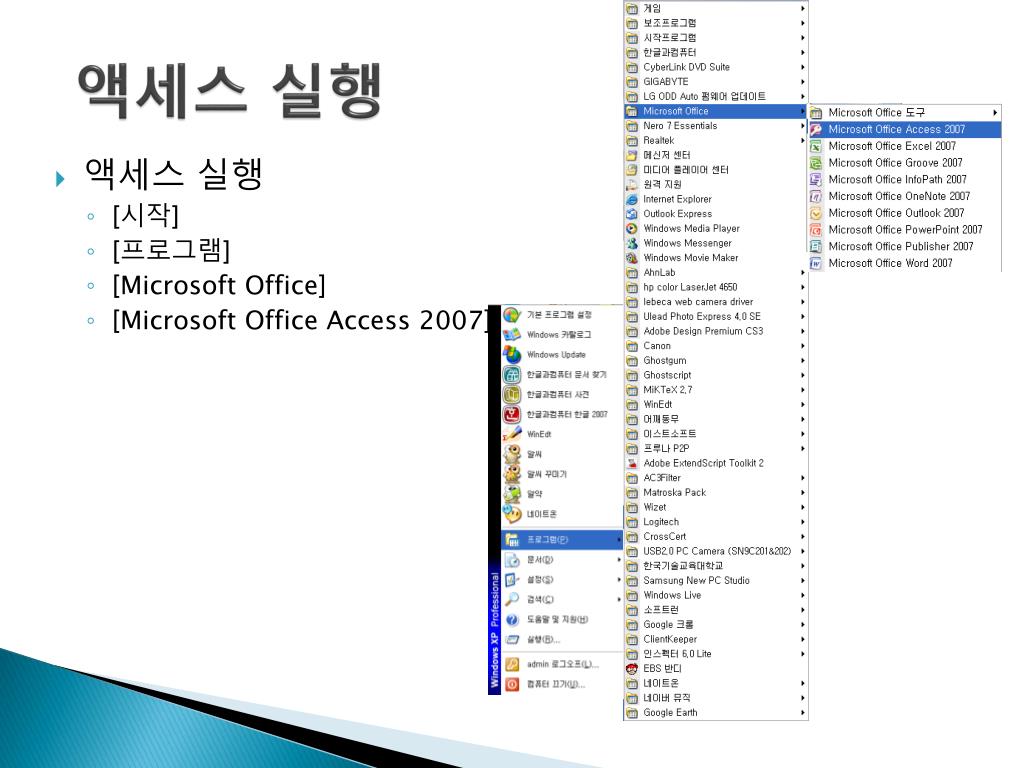Select the Windows Messenger entry
Viewport: 1024px width, 768px height.
click(716, 243)
